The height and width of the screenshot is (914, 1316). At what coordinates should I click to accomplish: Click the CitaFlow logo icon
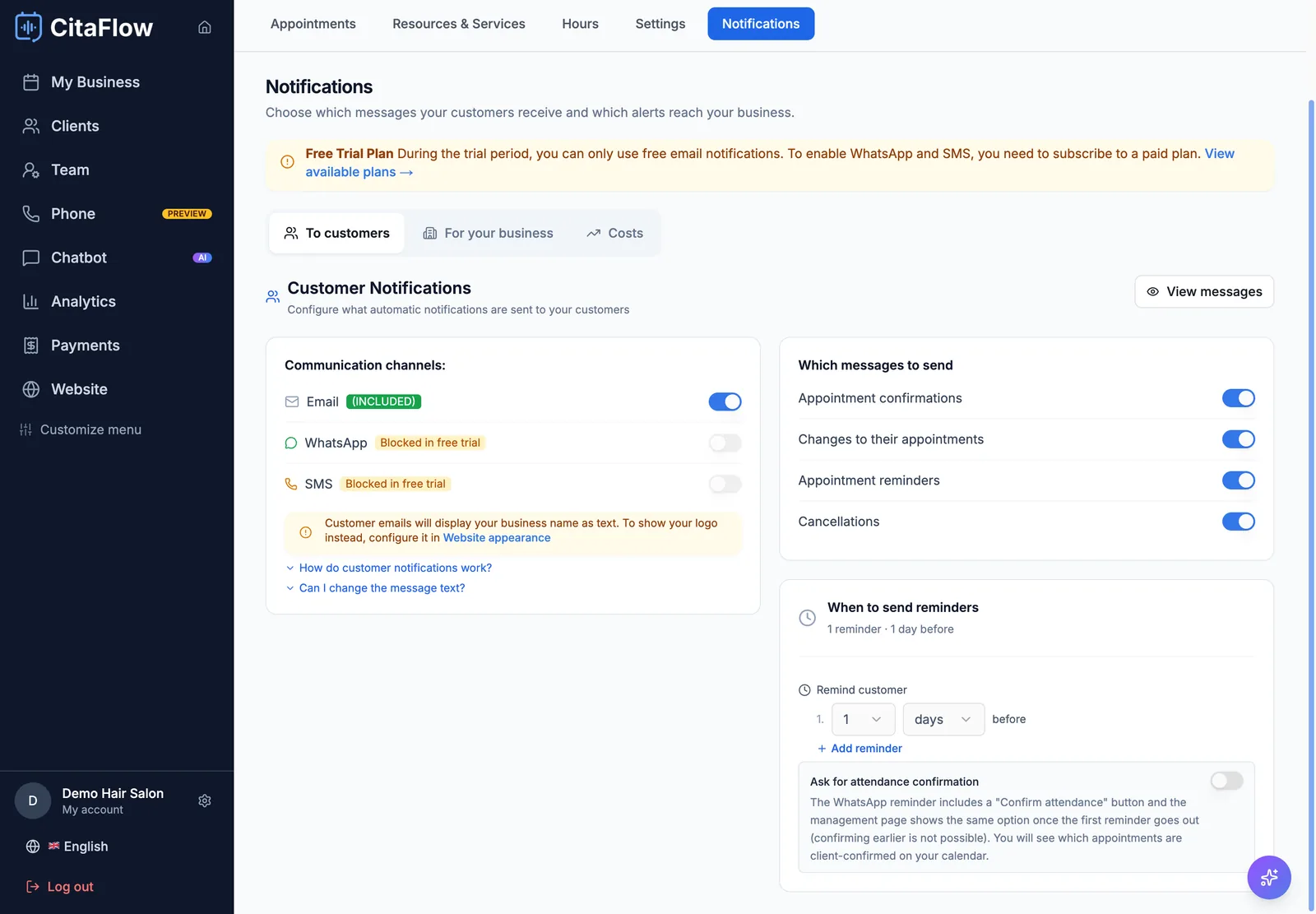[x=28, y=27]
